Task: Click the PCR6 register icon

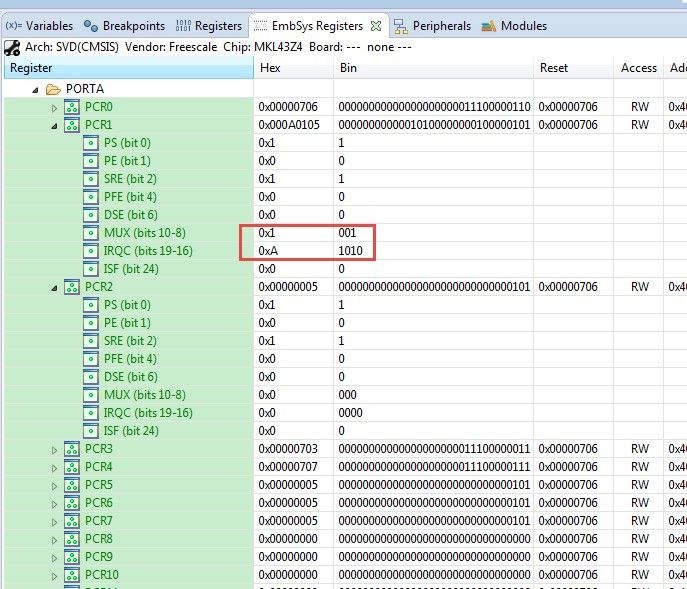Action: pyautogui.click(x=72, y=503)
